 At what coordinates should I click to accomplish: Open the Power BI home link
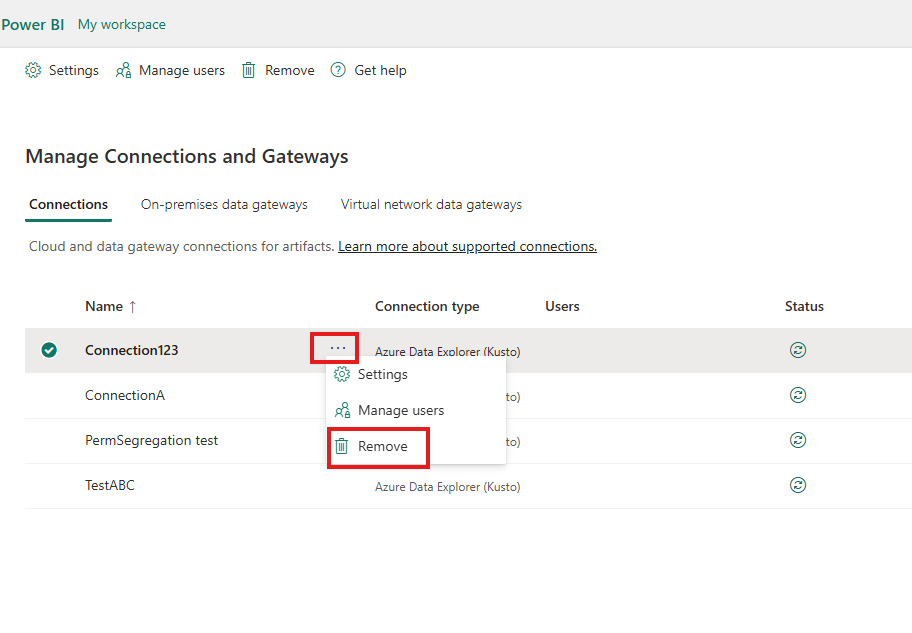[x=33, y=24]
